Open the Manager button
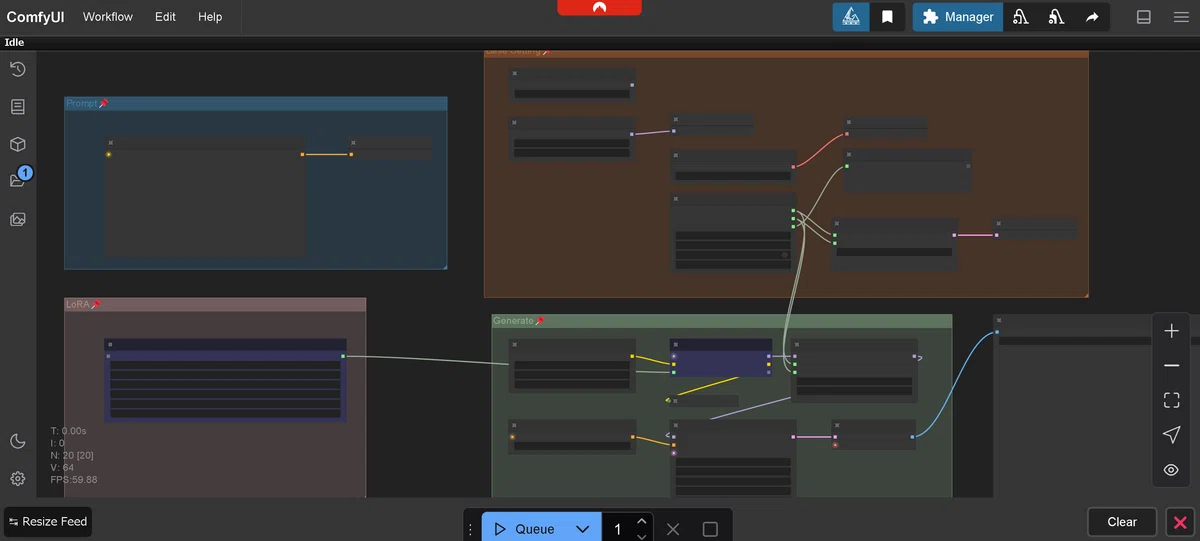The height and width of the screenshot is (541, 1200). coord(958,17)
